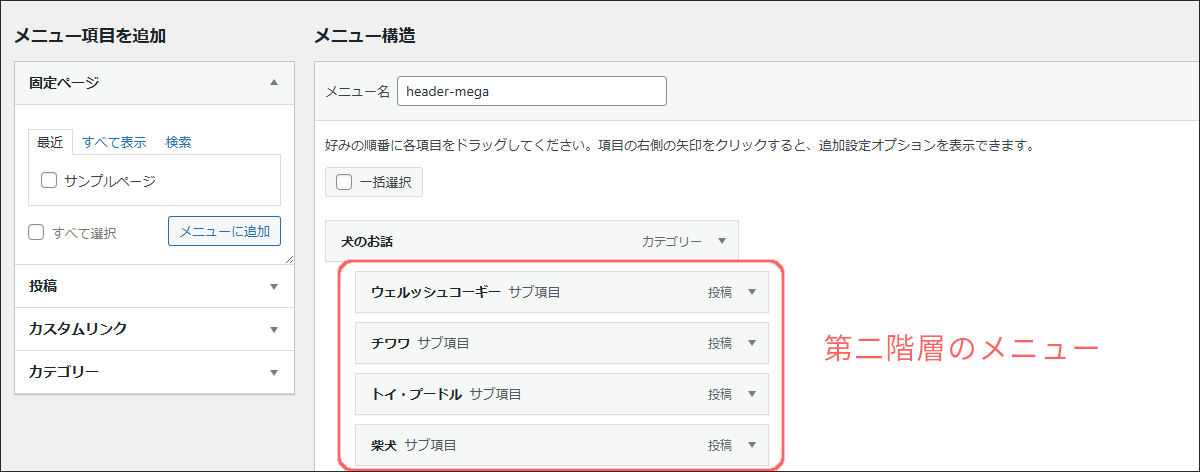The width and height of the screenshot is (1200, 472).
Task: Expand ウェルッシュコーギー item options arrow
Action: click(x=752, y=292)
